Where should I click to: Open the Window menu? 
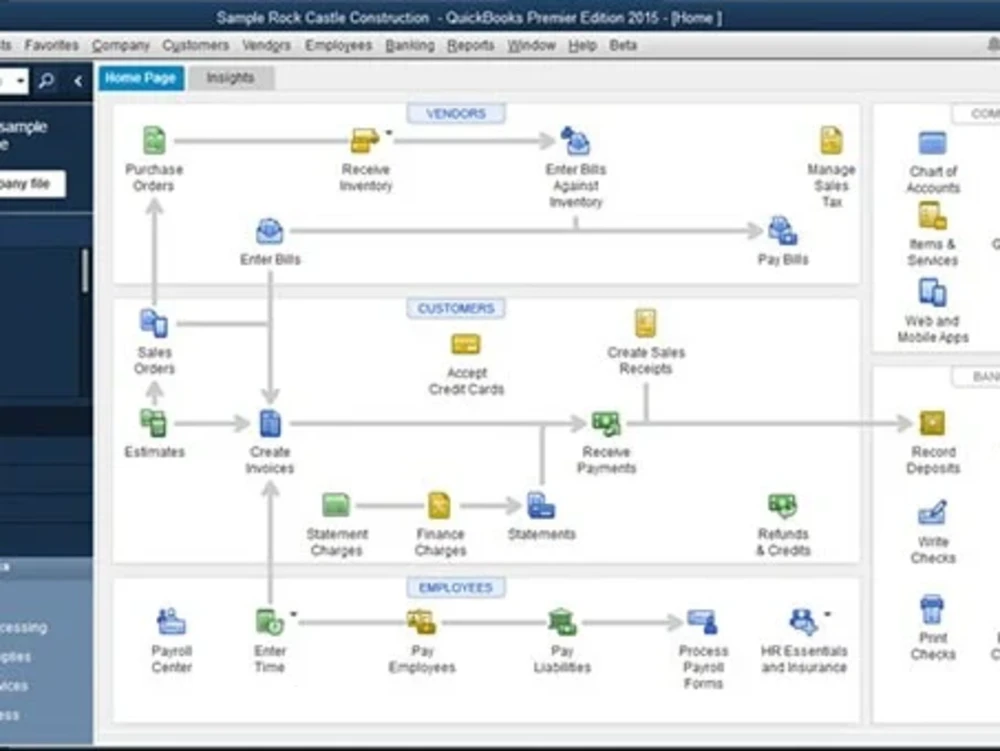click(531, 45)
